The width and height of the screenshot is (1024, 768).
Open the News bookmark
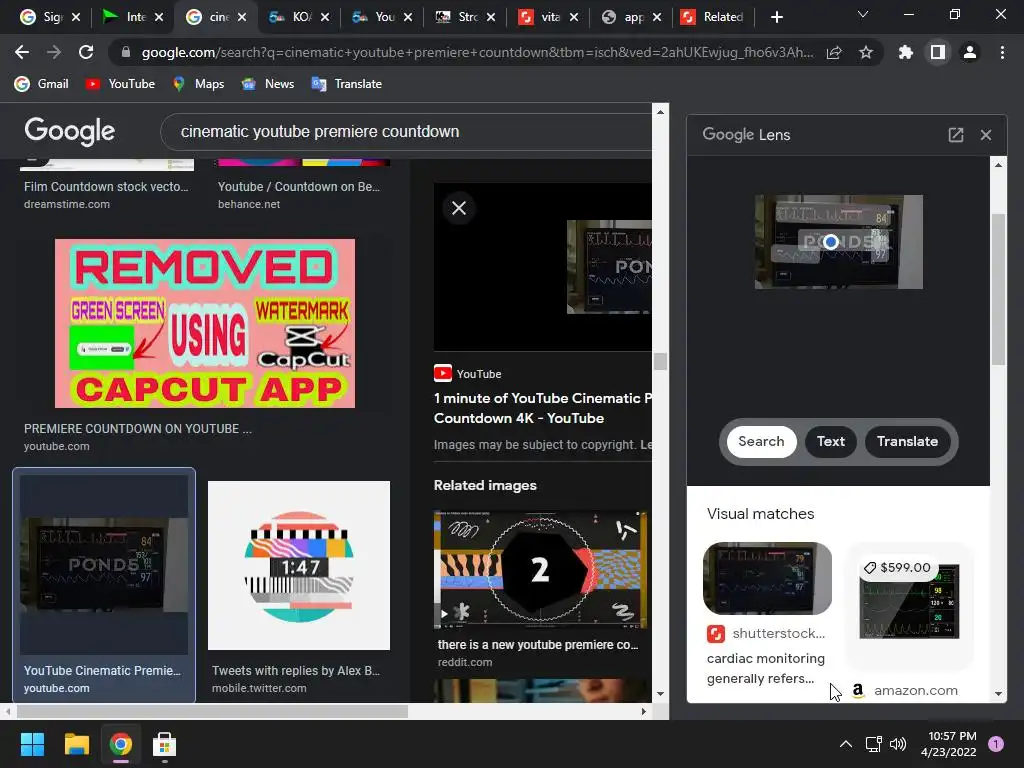[x=268, y=84]
